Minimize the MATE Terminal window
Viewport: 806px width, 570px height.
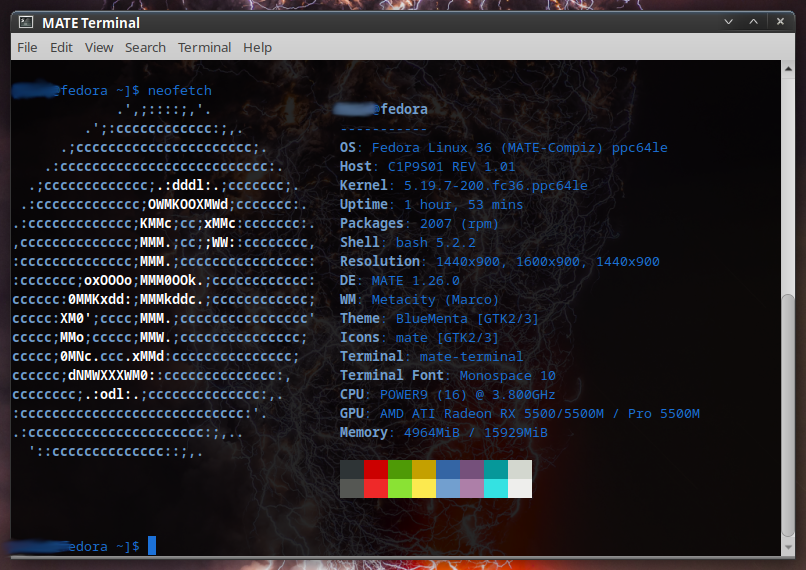[728, 22]
